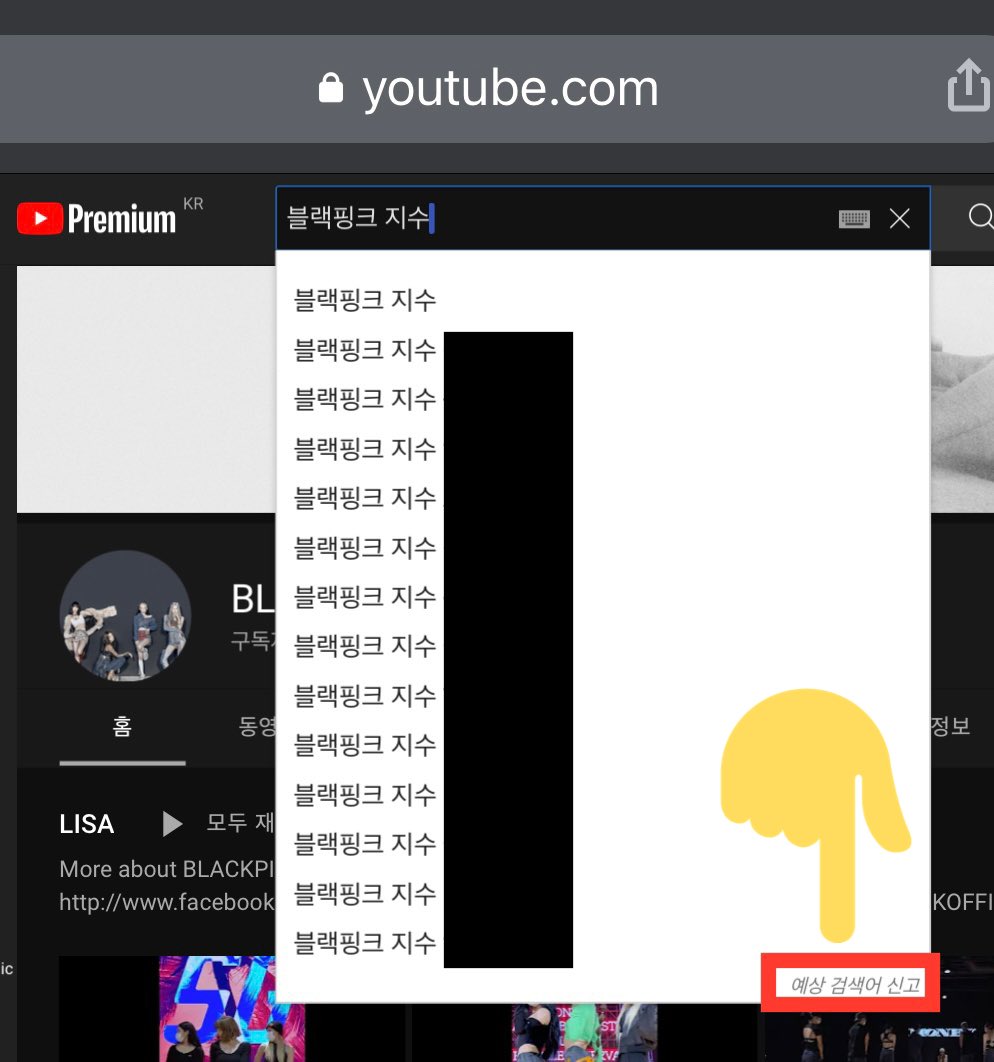The image size is (994, 1062).
Task: Click the YouTube Premium logo
Action: click(96, 219)
